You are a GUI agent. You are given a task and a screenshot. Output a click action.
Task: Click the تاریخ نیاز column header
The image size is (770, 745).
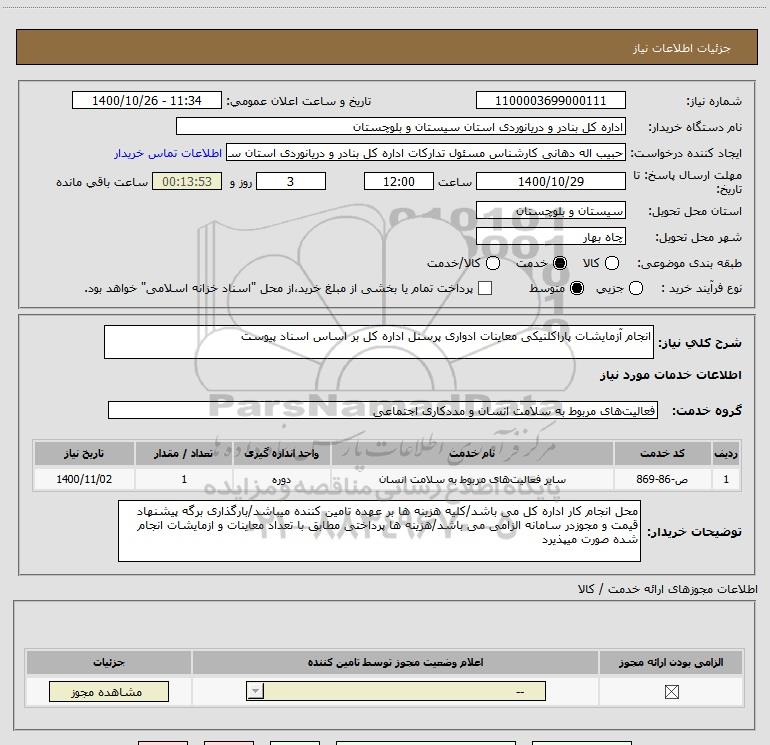[x=84, y=453]
